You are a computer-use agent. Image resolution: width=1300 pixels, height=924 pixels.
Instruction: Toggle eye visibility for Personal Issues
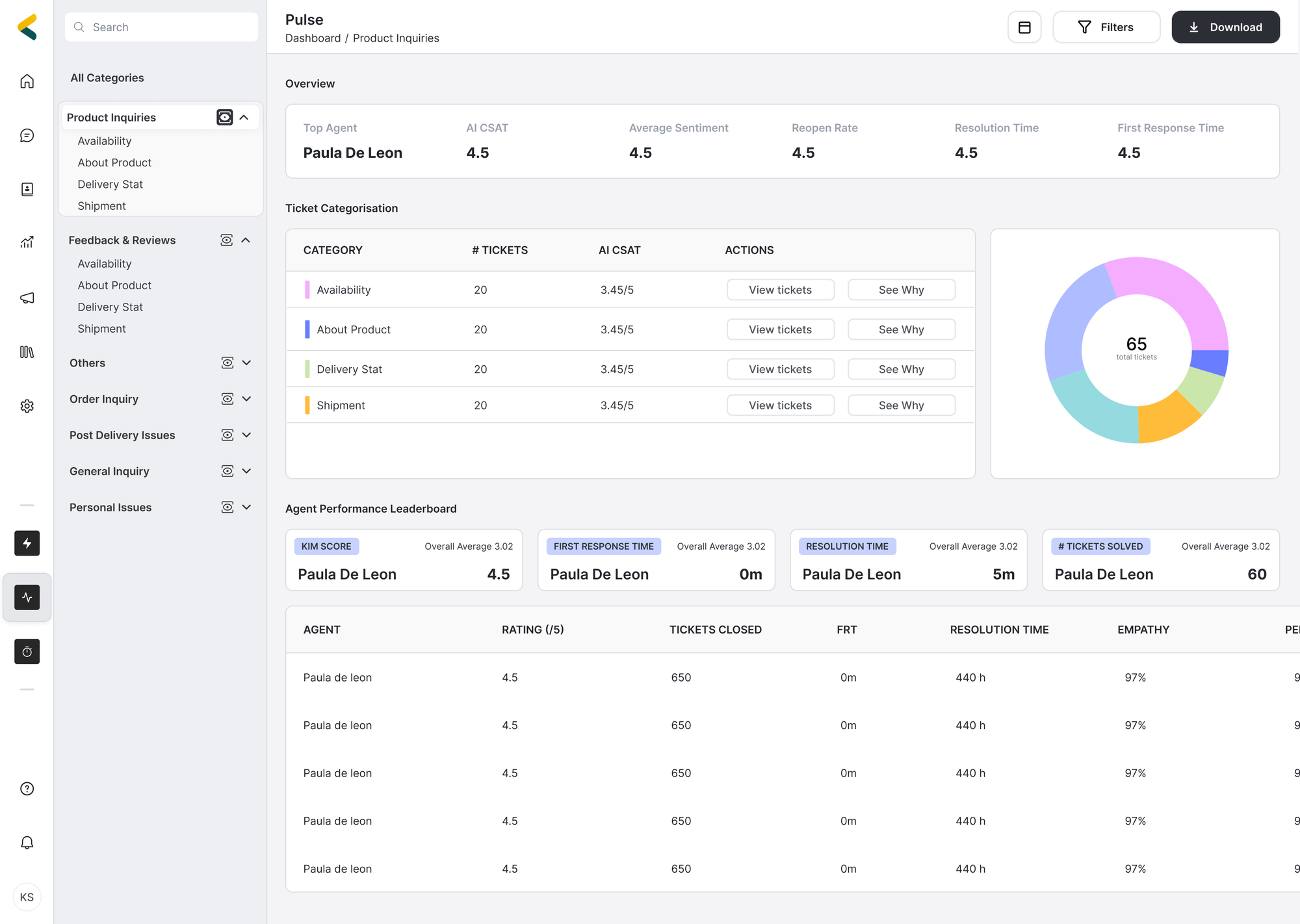(x=227, y=507)
